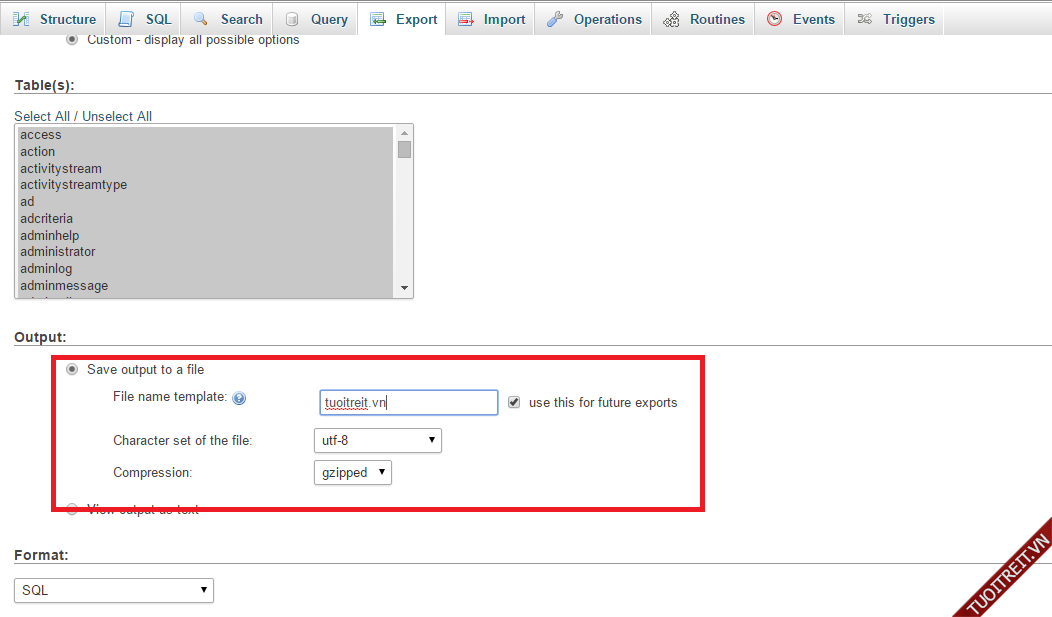
Task: Select Custom display all options radio
Action: point(72,40)
